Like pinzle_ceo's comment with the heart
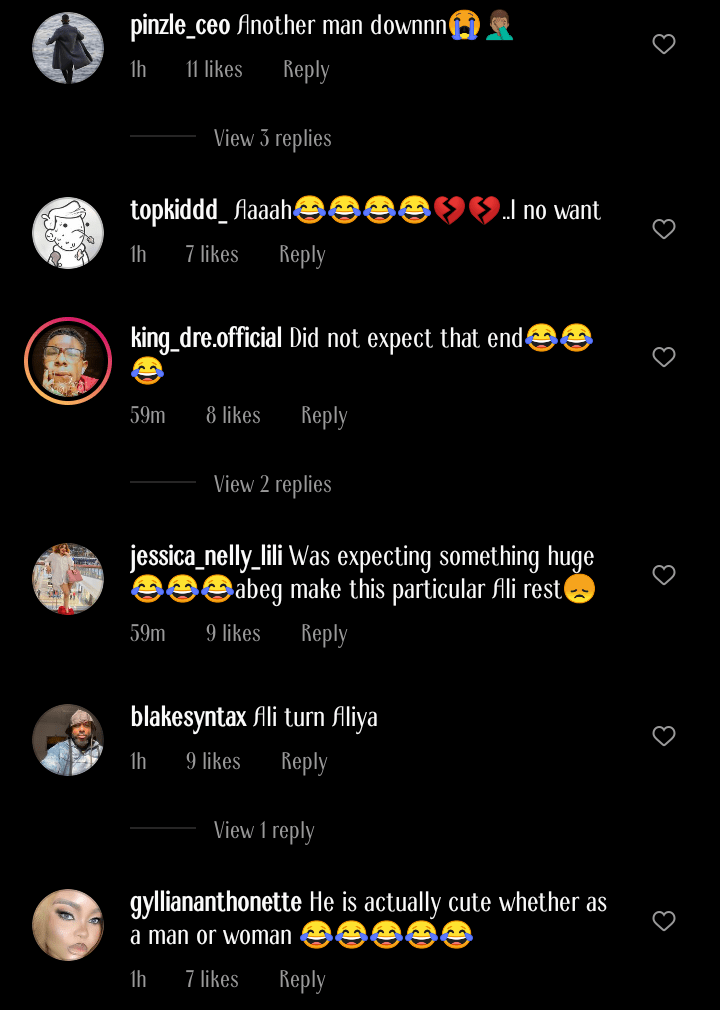This screenshot has height=1010, width=720. tap(664, 44)
